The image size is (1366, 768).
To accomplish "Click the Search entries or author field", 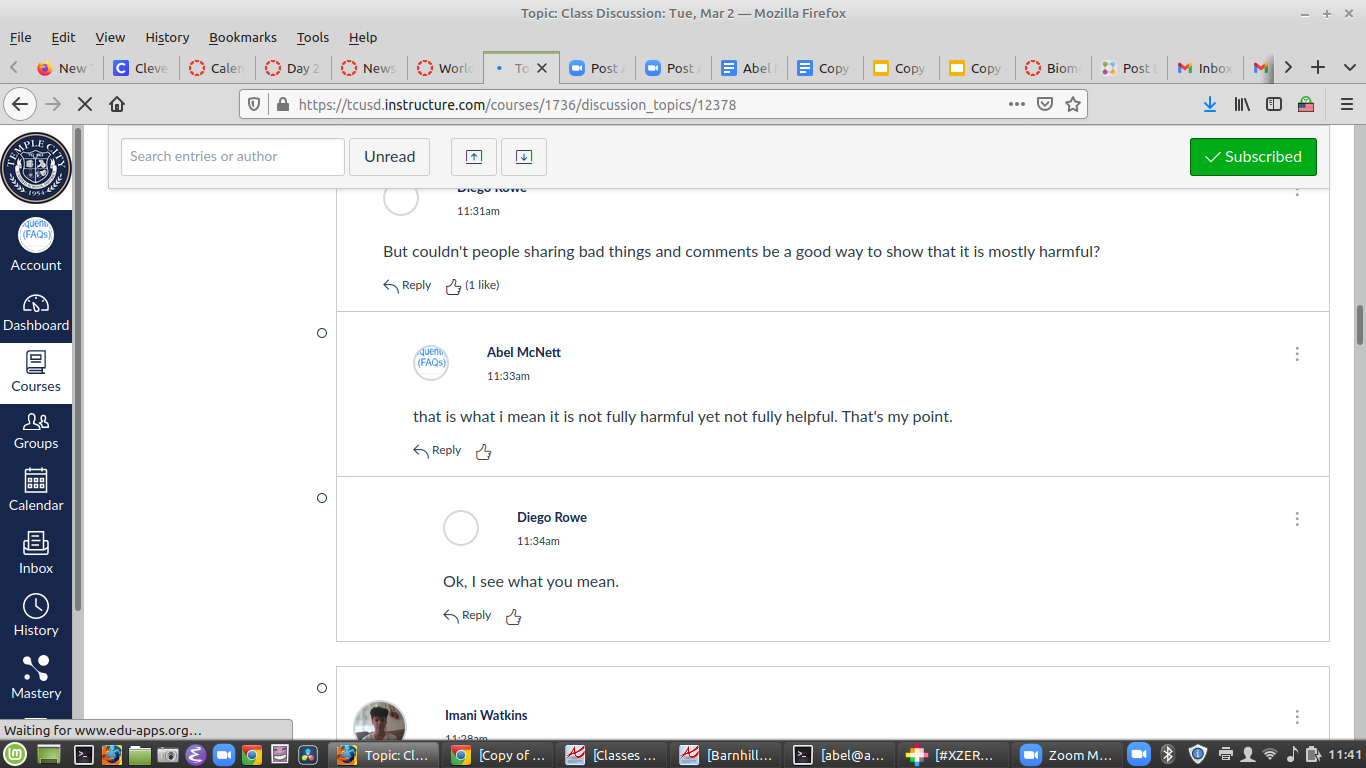I will [233, 157].
